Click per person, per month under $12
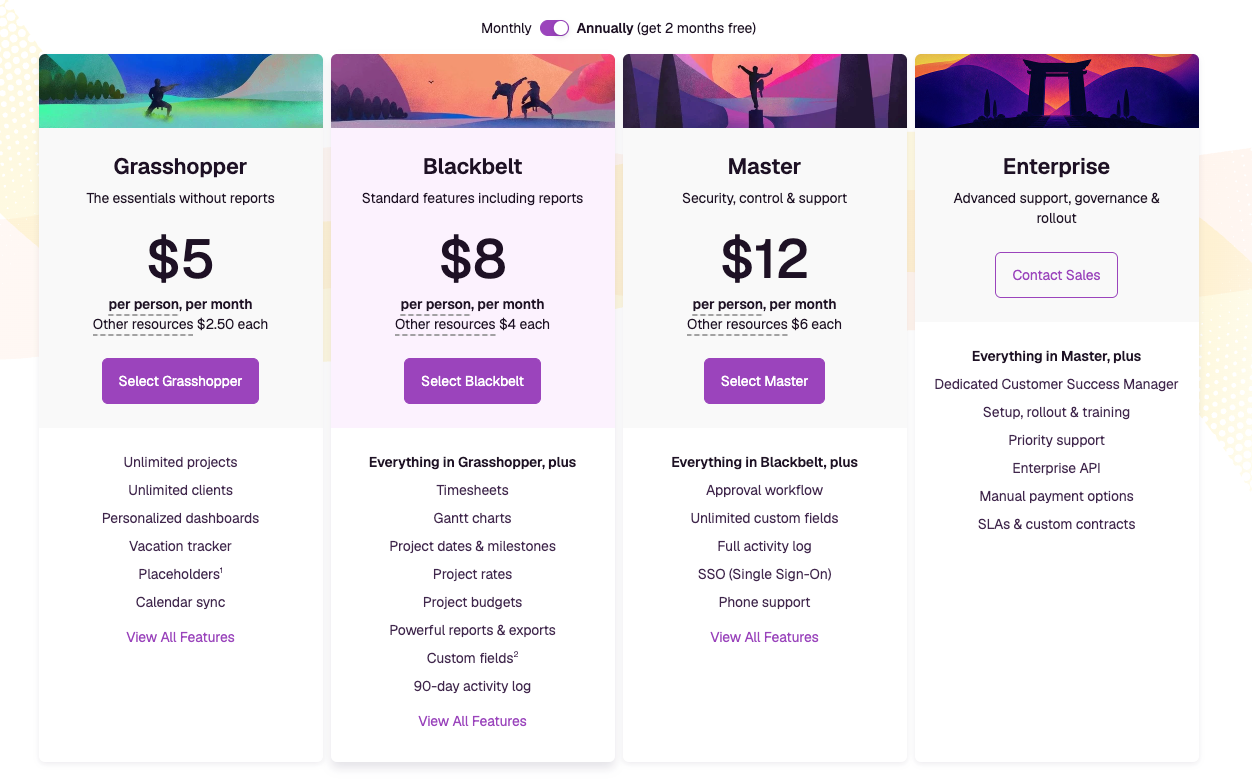This screenshot has width=1252, height=782. point(764,304)
